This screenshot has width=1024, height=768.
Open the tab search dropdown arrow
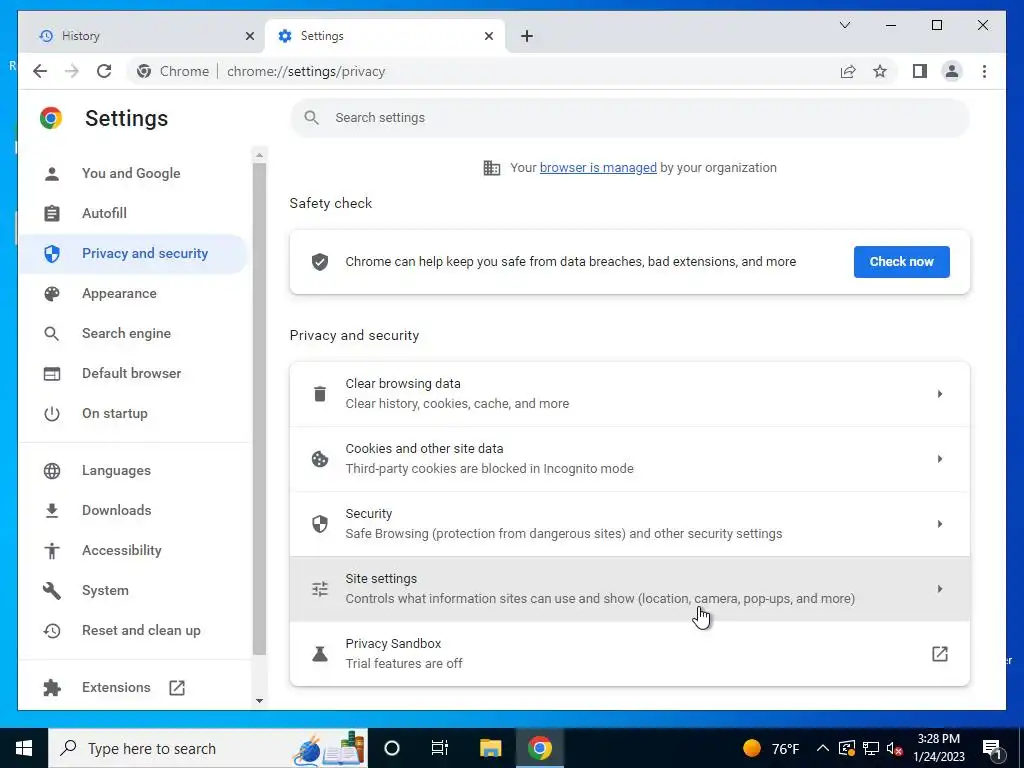(844, 25)
